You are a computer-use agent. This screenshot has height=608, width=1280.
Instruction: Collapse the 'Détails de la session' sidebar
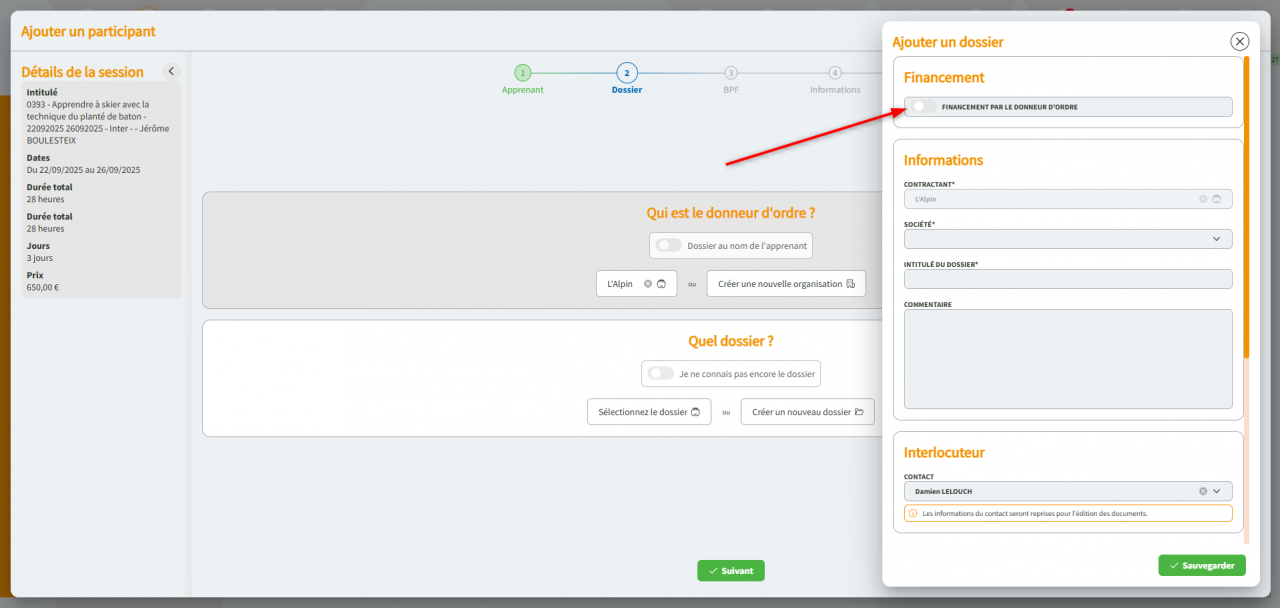(x=171, y=71)
